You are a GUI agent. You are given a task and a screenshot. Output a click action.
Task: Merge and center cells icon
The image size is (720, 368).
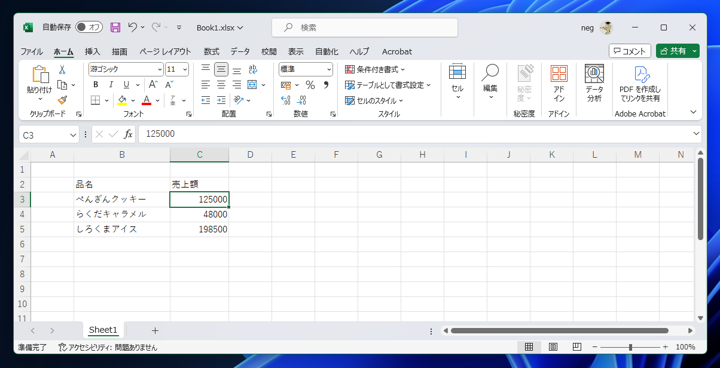252,85
